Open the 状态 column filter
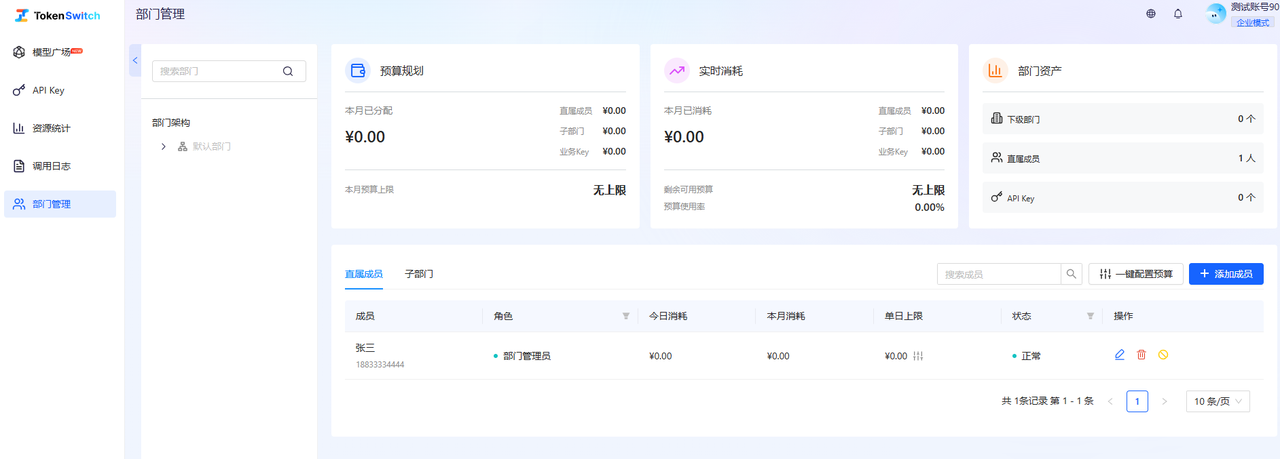This screenshot has height=459, width=1280. point(1090,316)
